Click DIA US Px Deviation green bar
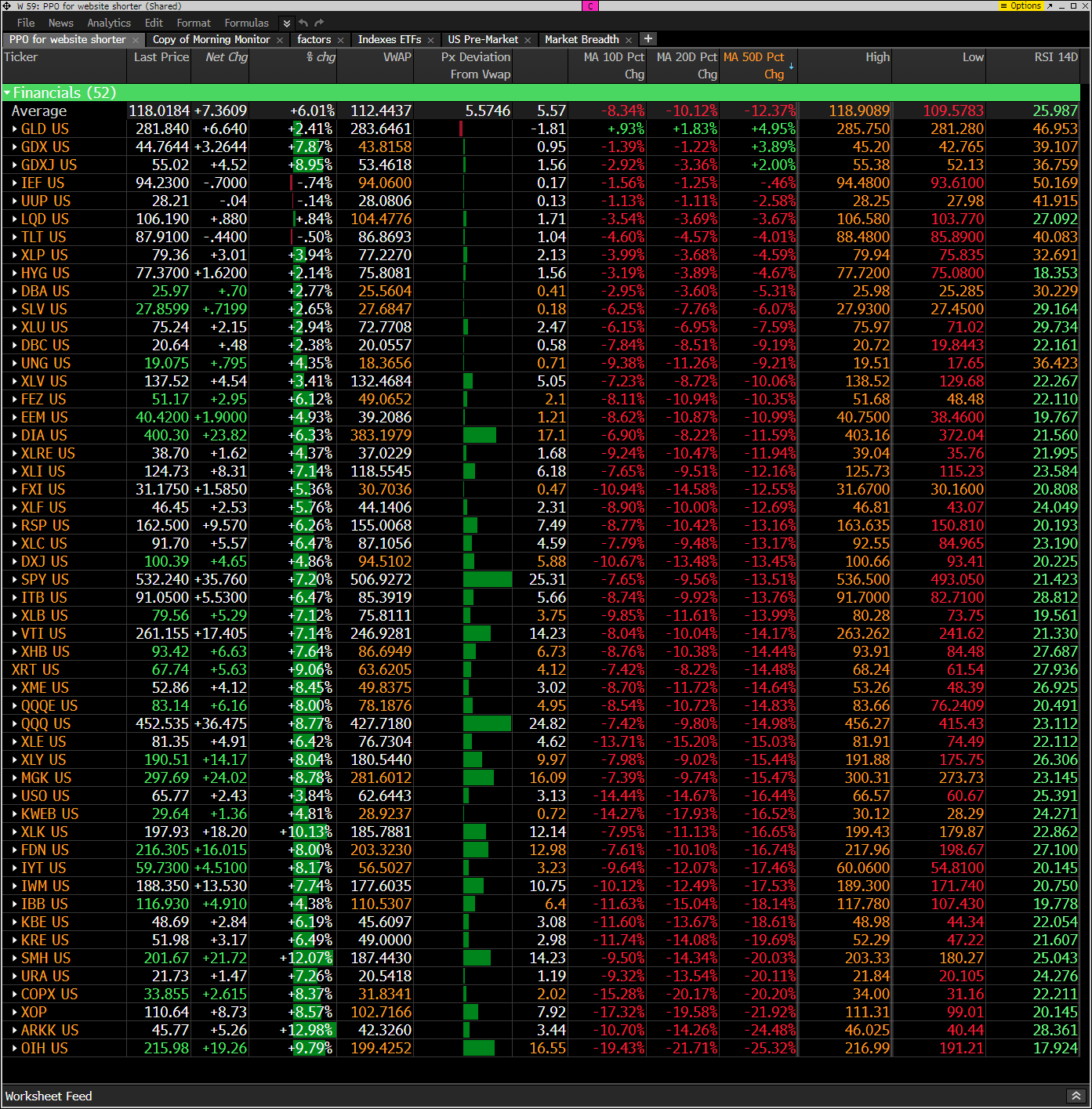The width and height of the screenshot is (1092, 1109). [480, 435]
